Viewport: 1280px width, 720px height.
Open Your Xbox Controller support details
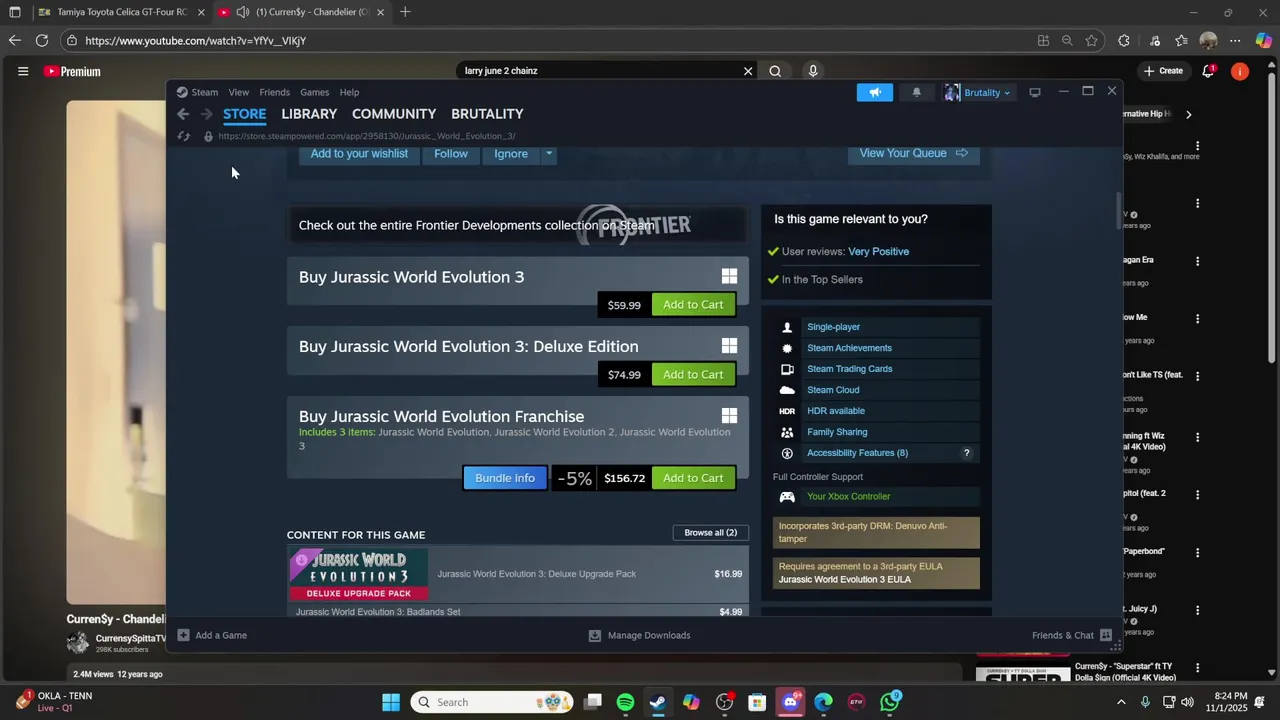848,497
